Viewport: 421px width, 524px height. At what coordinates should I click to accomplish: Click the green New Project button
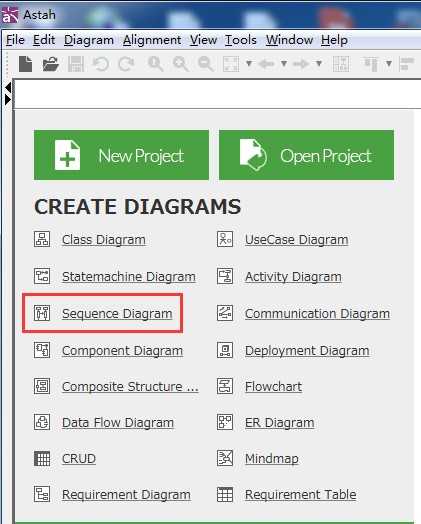point(121,155)
